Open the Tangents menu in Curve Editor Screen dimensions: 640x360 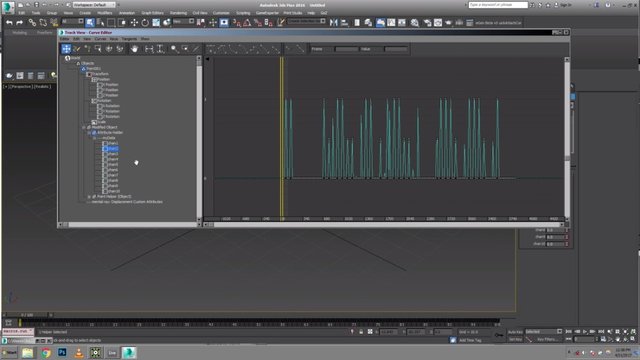coord(129,39)
